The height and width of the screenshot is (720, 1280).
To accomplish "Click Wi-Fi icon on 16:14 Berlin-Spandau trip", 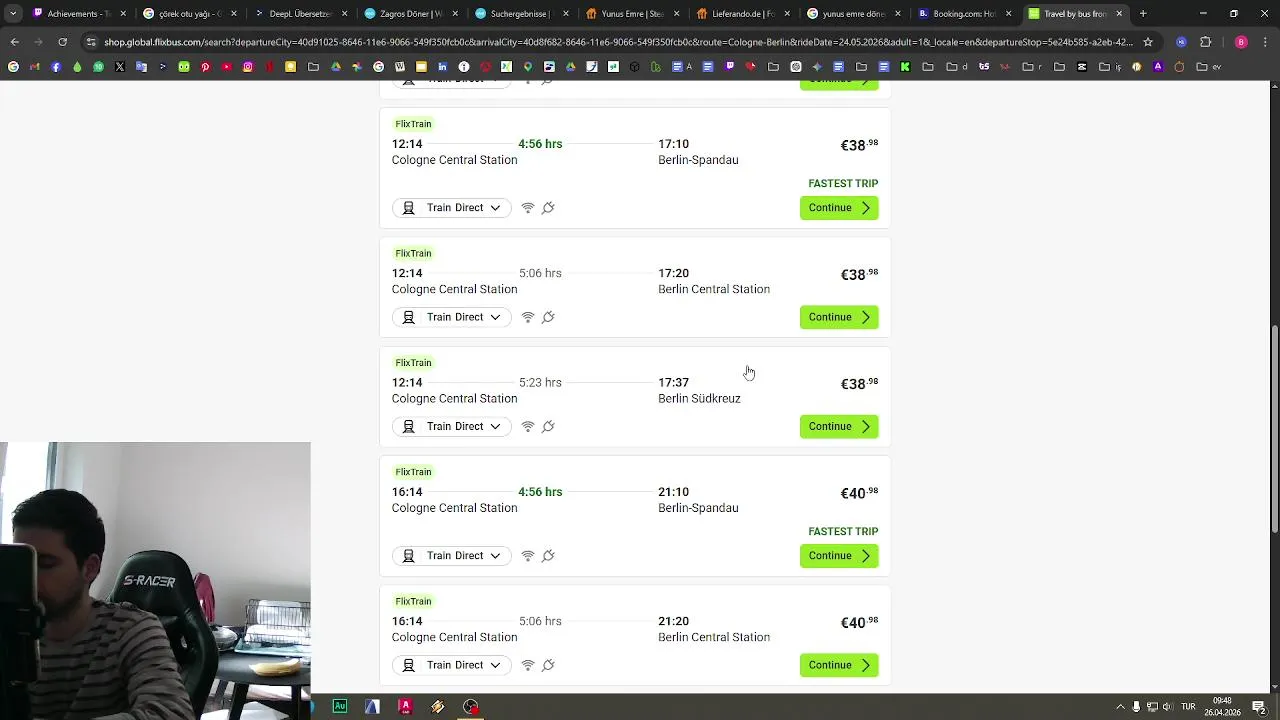I will point(528,556).
